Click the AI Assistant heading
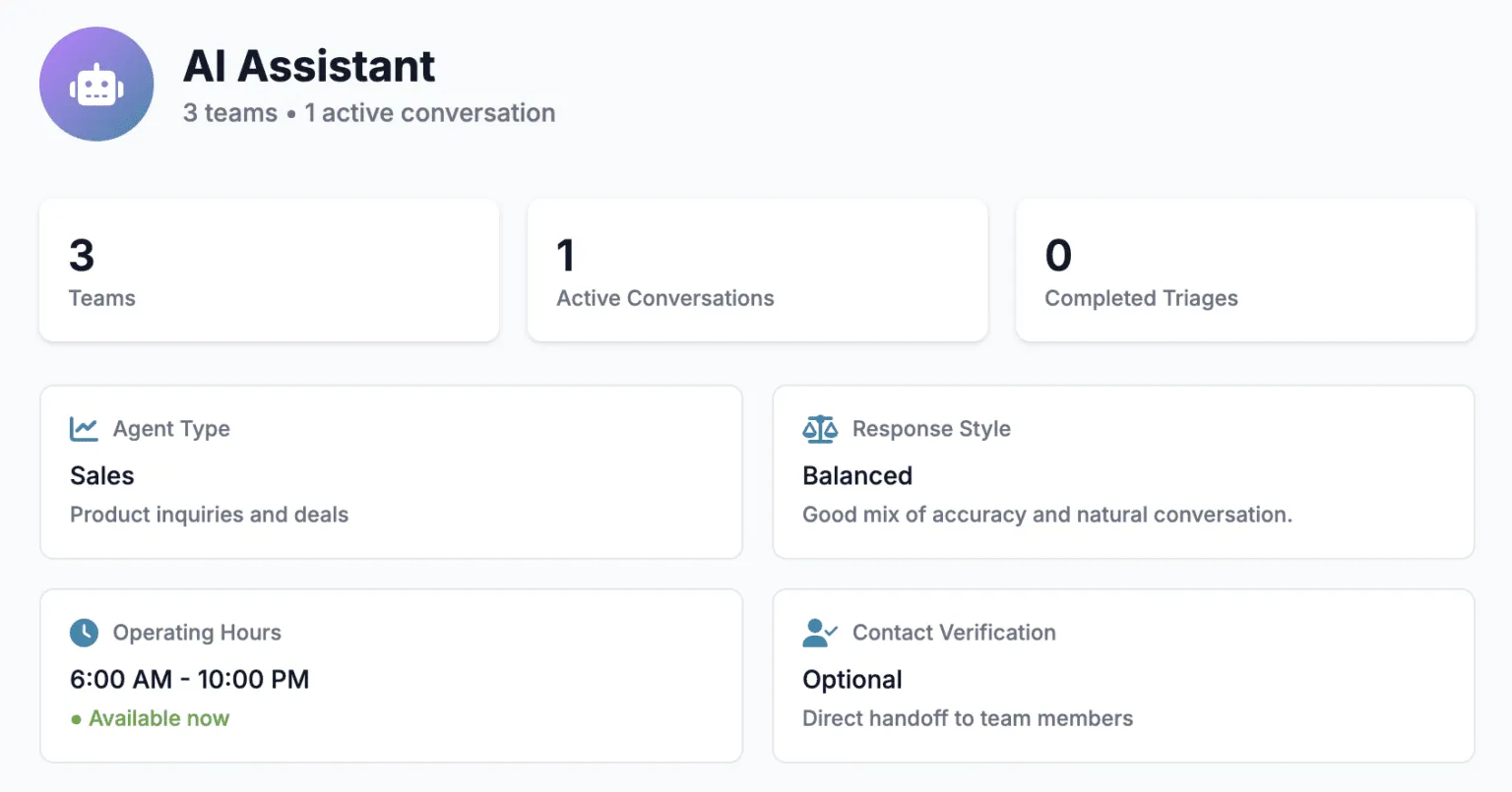Screen dimensions: 1512x792 coord(309,66)
